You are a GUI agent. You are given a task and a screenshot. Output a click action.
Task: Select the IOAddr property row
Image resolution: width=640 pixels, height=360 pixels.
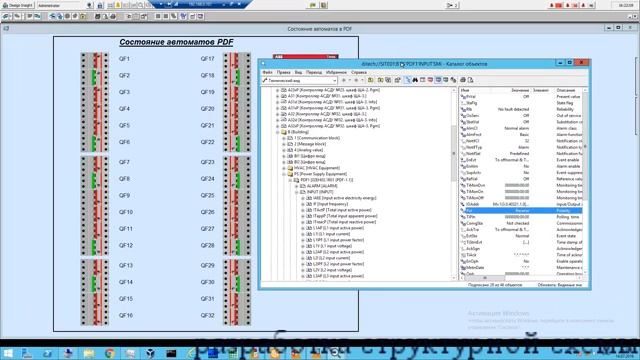pos(521,204)
